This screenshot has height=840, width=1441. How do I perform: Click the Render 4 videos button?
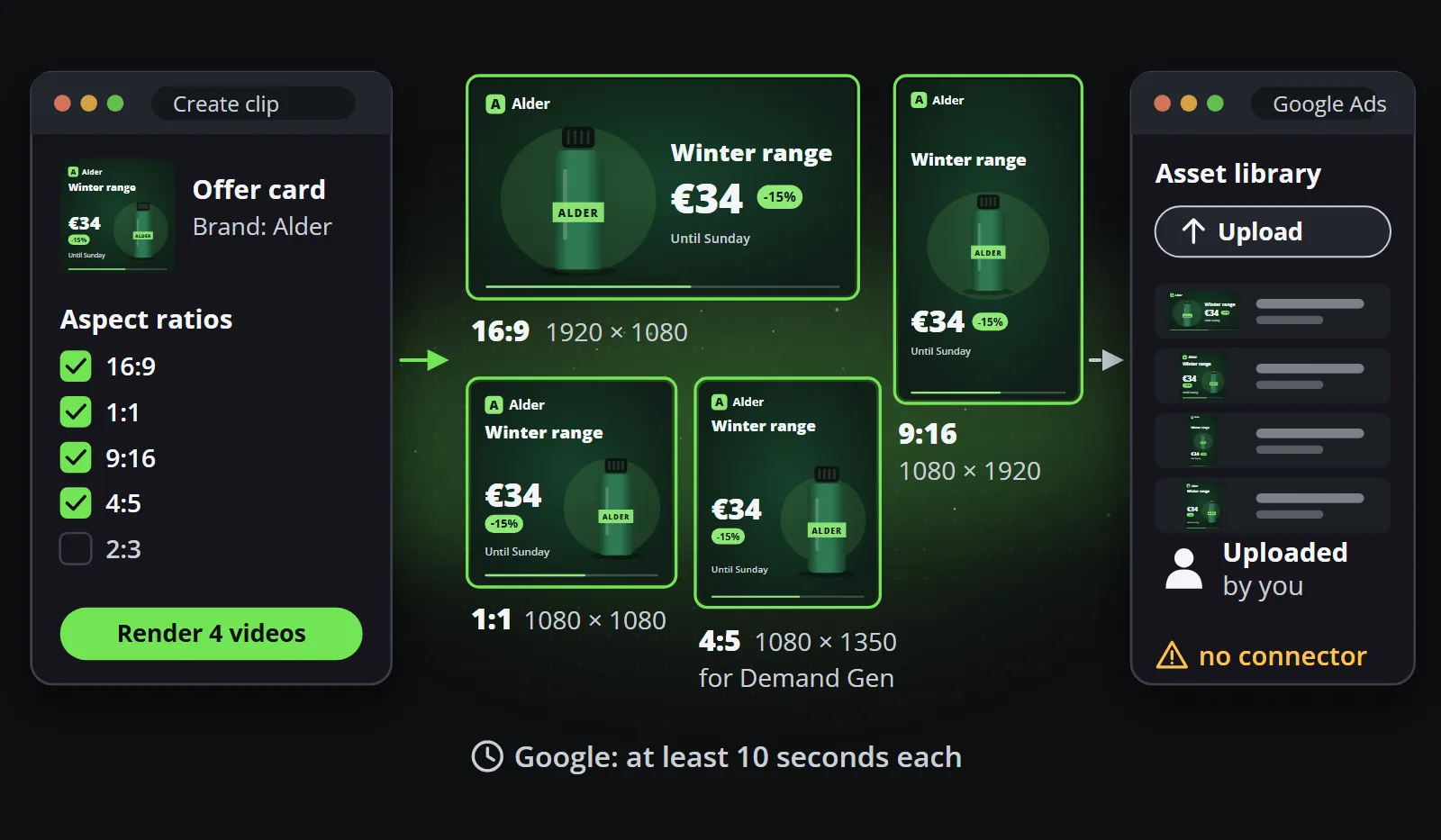coord(211,633)
